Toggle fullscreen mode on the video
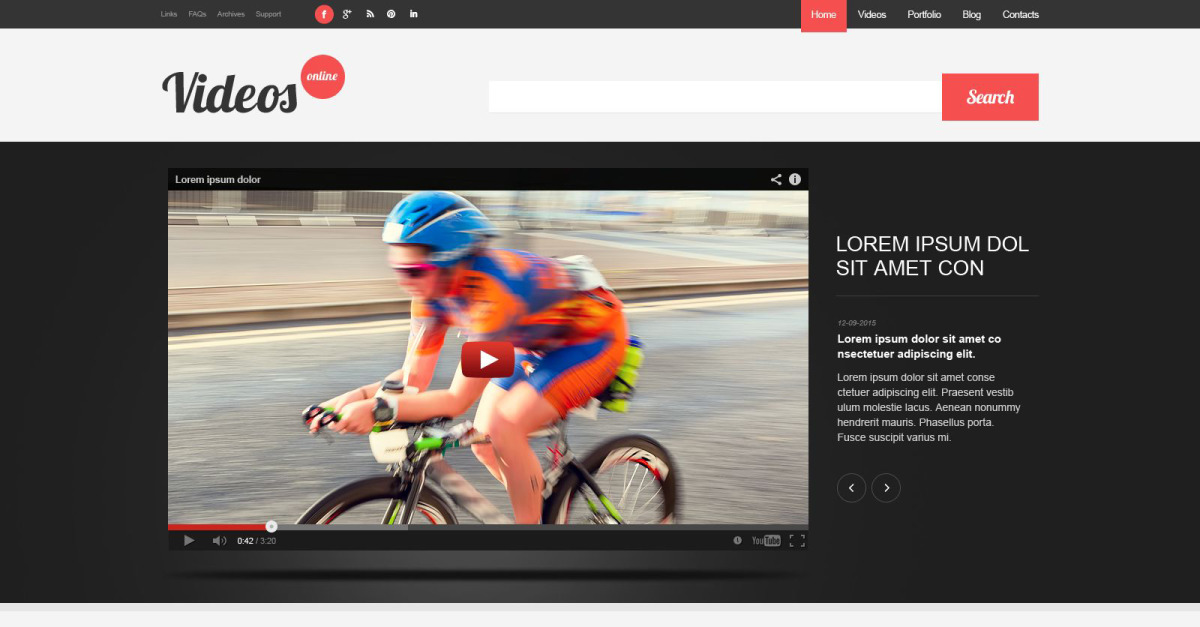 [797, 541]
